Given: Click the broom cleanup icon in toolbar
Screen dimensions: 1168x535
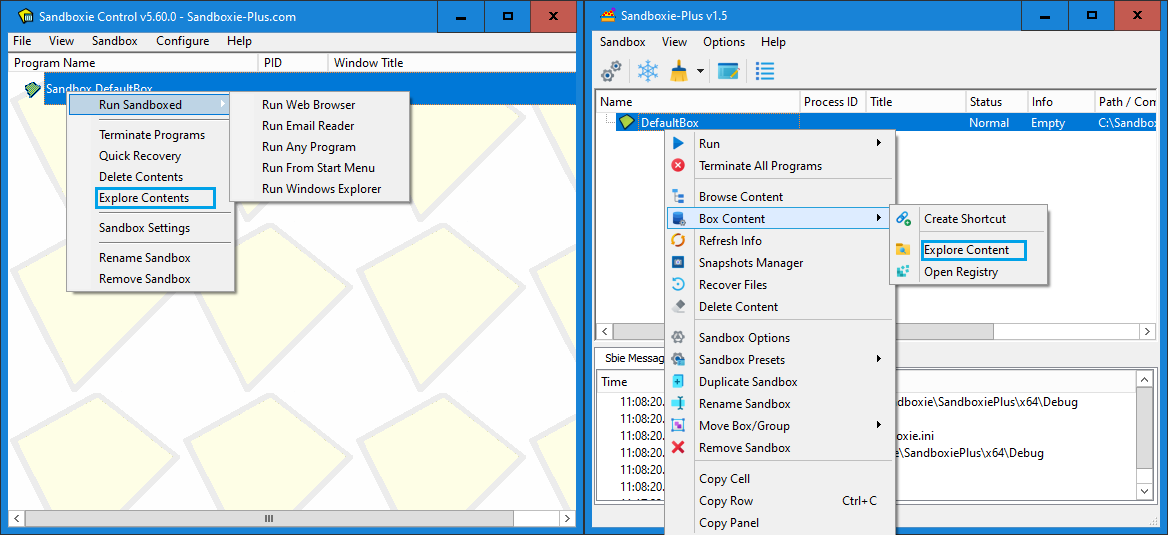Looking at the screenshot, I should pyautogui.click(x=679, y=71).
